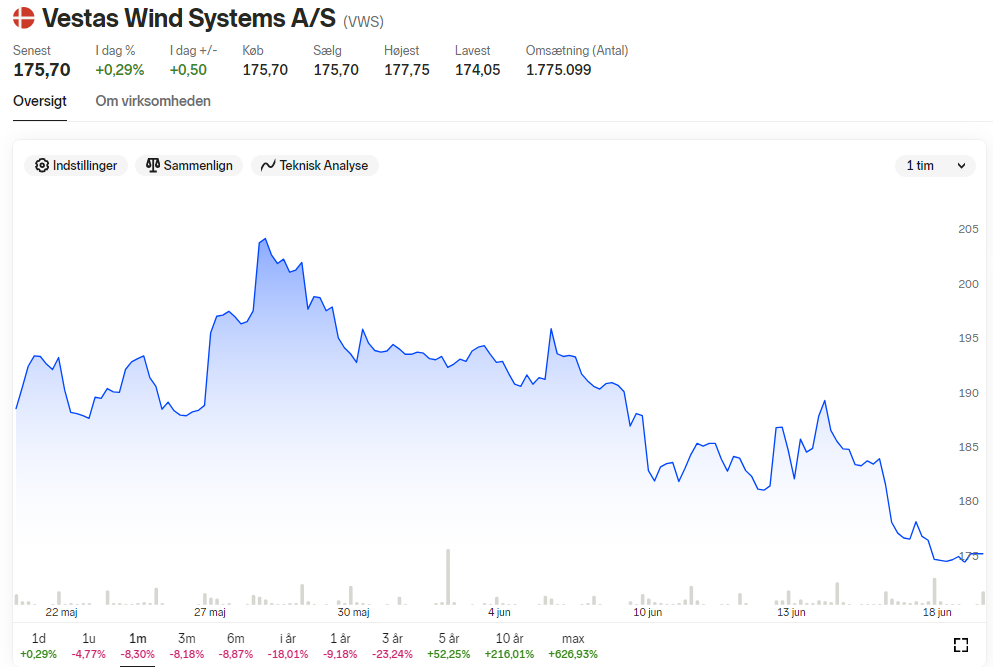The image size is (993, 667).
Task: Select the 6m time range
Action: (236, 645)
